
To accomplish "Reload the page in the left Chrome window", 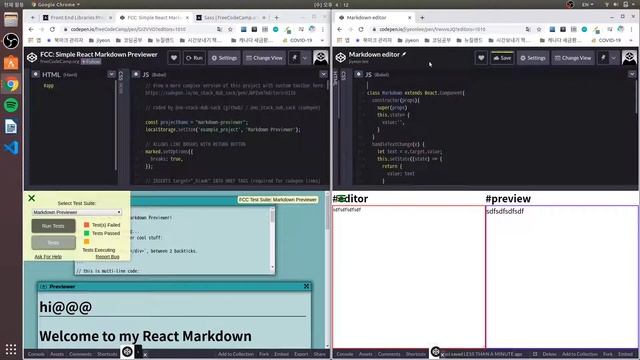I will [52, 29].
